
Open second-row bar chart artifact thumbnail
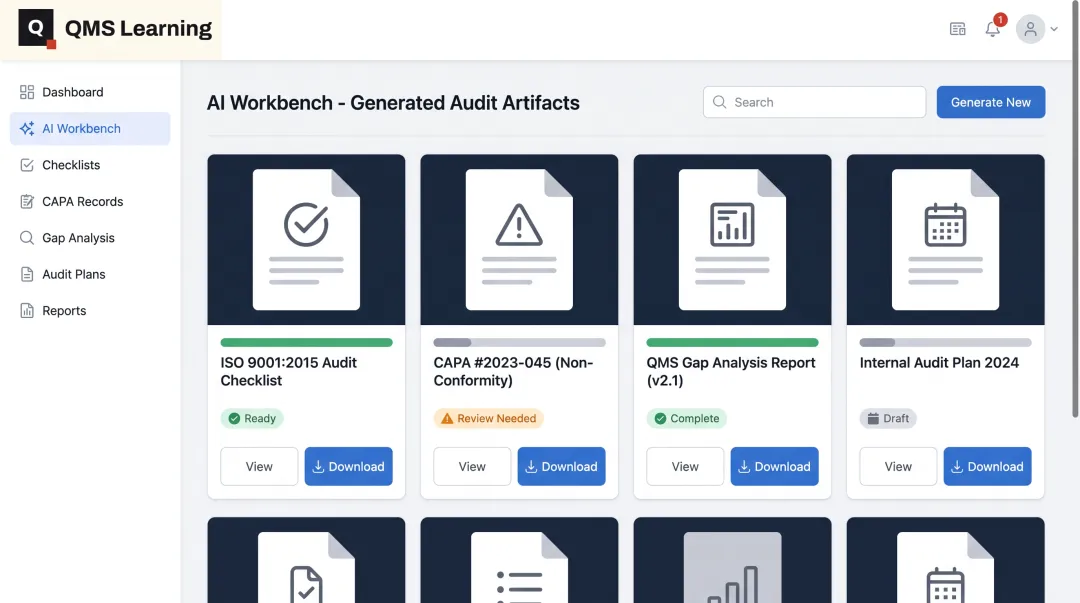(x=732, y=560)
